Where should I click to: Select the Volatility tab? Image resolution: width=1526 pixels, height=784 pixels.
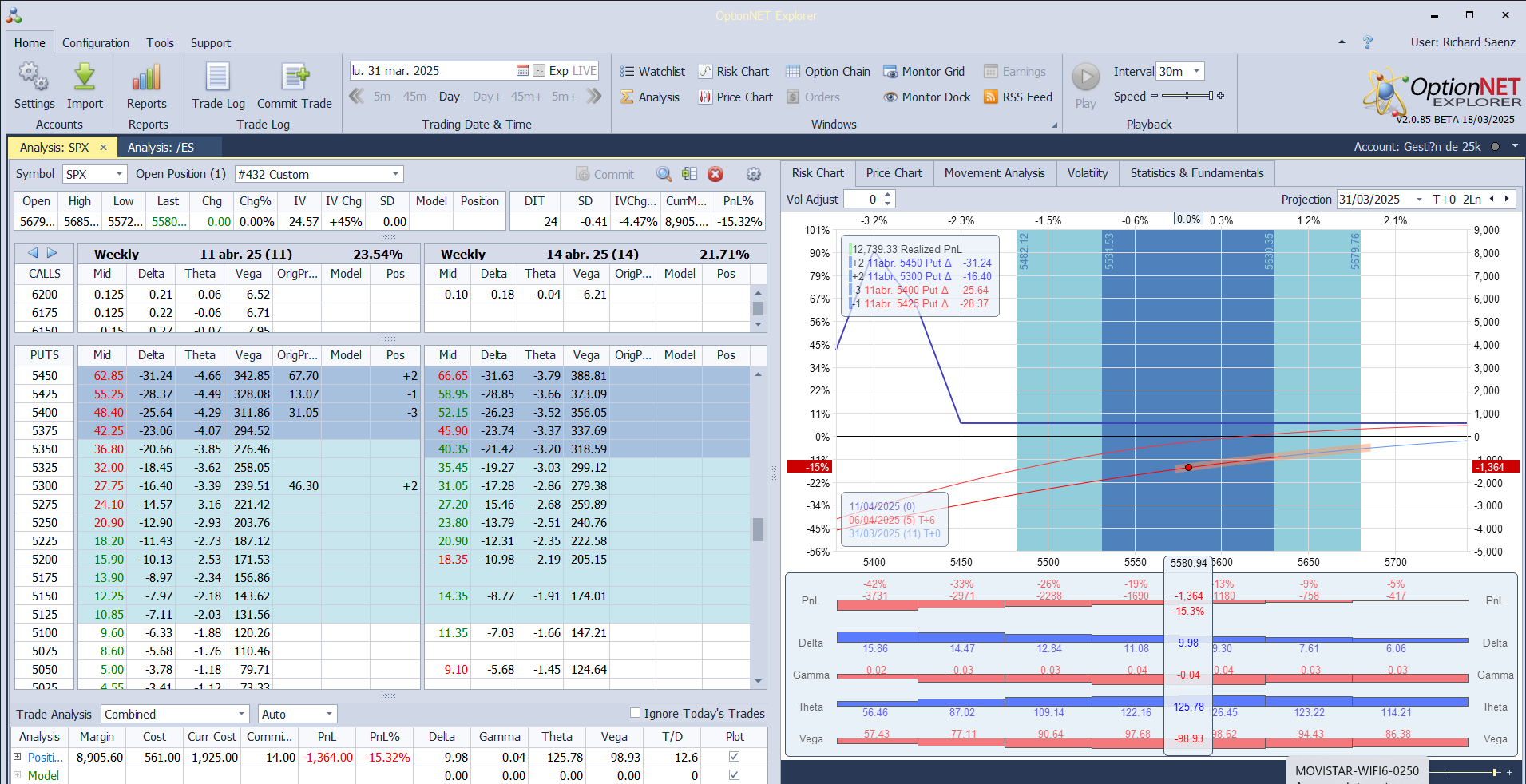click(1088, 173)
